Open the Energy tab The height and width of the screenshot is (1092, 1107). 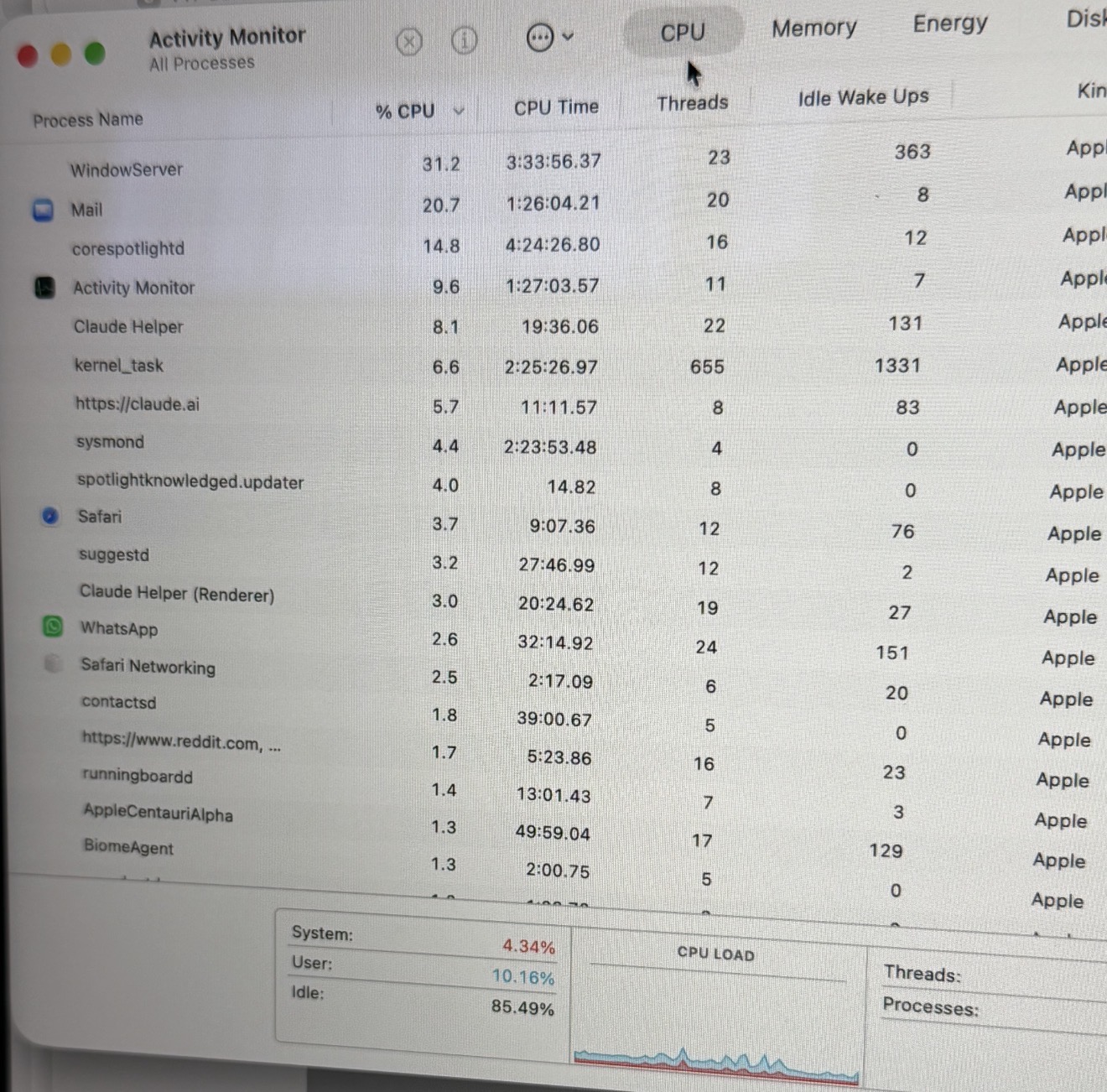(950, 23)
